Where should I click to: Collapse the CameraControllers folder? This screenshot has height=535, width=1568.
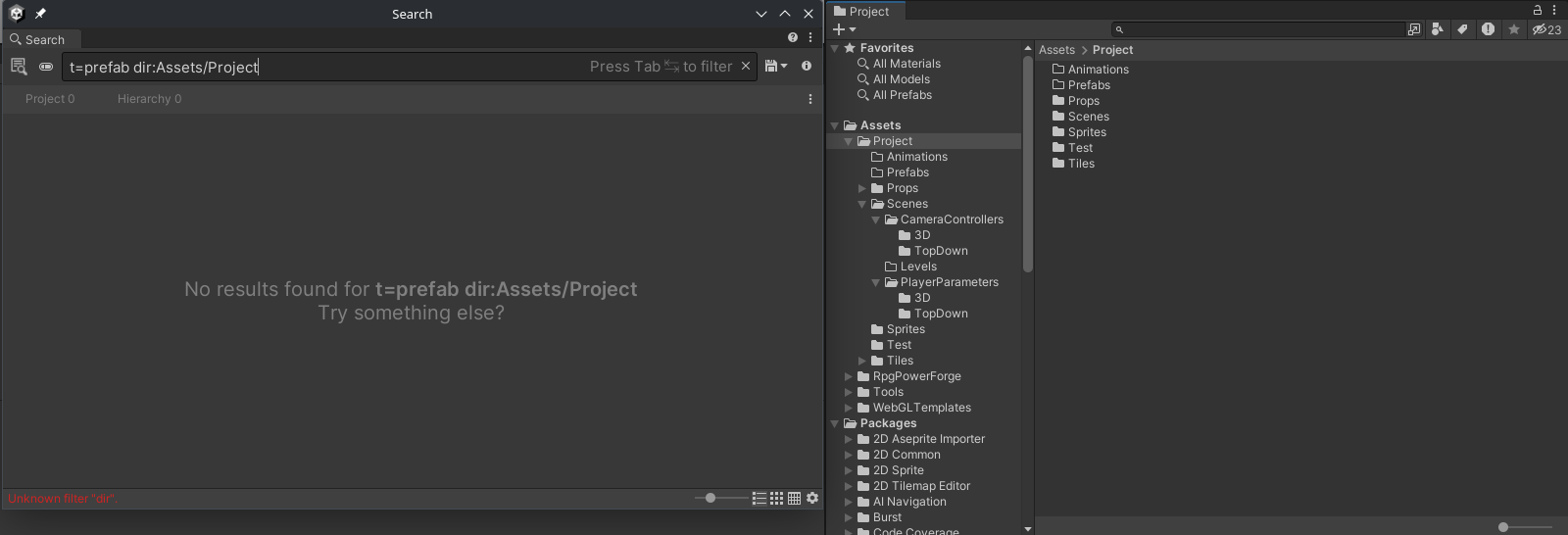click(x=876, y=219)
